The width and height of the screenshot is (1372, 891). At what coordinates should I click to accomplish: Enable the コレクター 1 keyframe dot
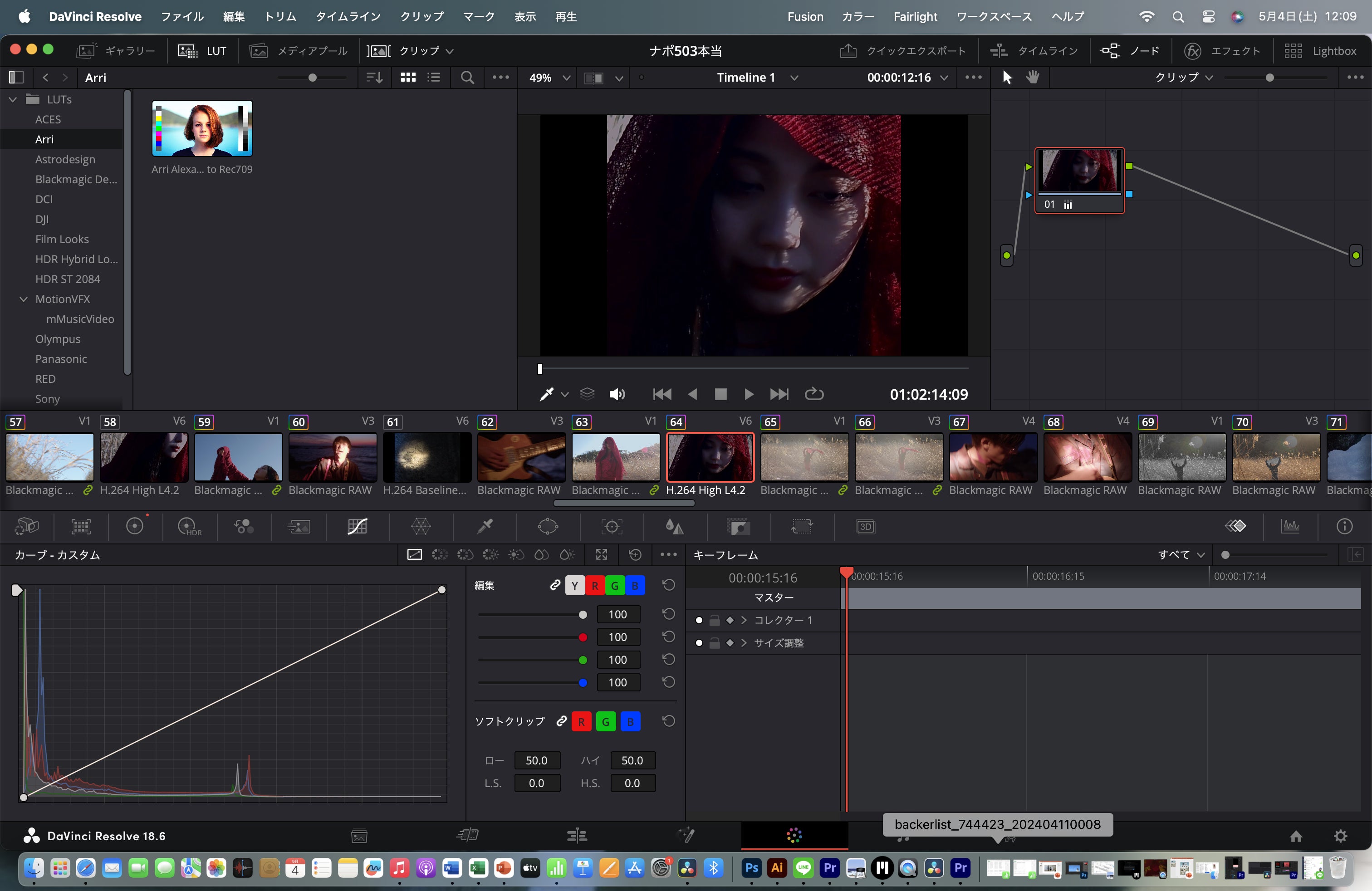[699, 620]
